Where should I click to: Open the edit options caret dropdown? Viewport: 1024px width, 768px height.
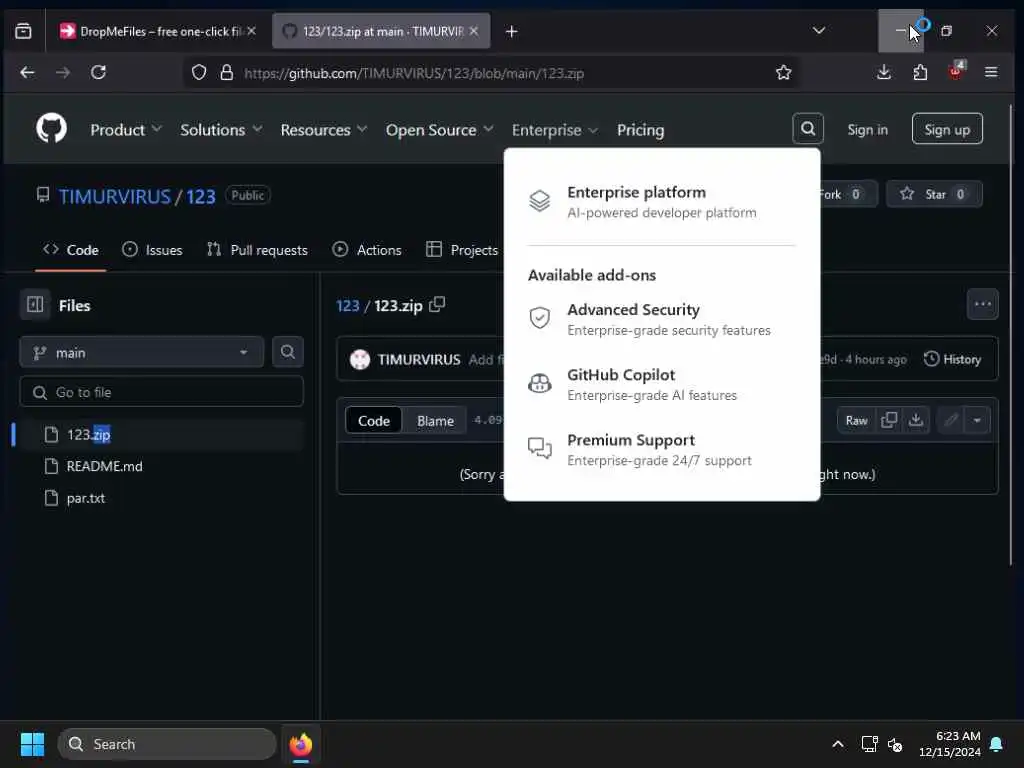[977, 420]
